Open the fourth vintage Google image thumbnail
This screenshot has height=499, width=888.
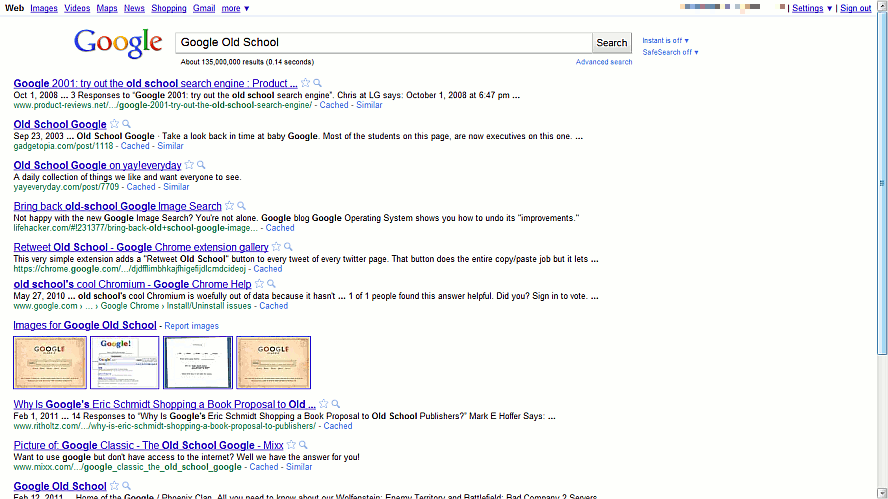pos(273,362)
